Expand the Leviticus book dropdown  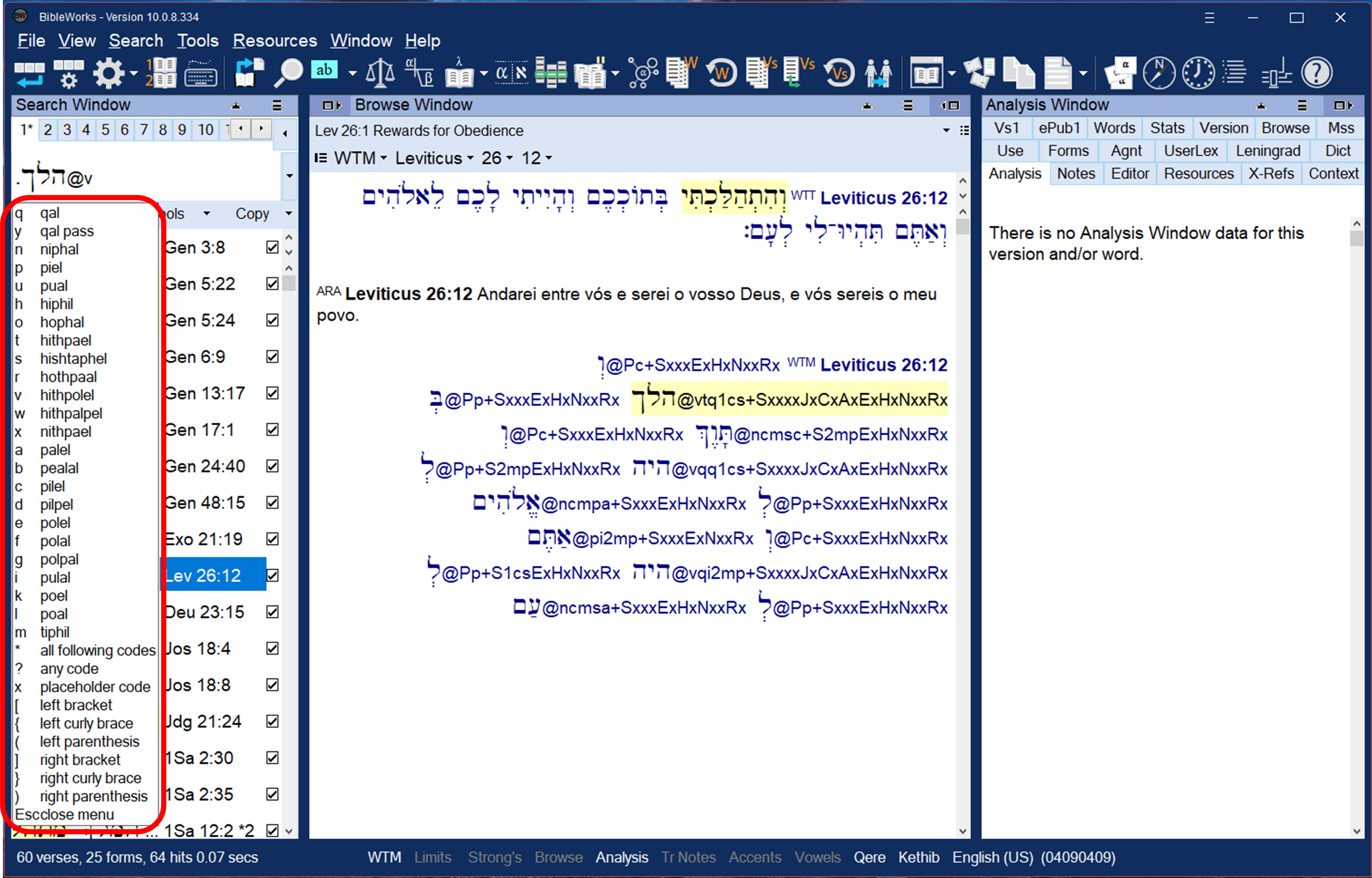434,158
